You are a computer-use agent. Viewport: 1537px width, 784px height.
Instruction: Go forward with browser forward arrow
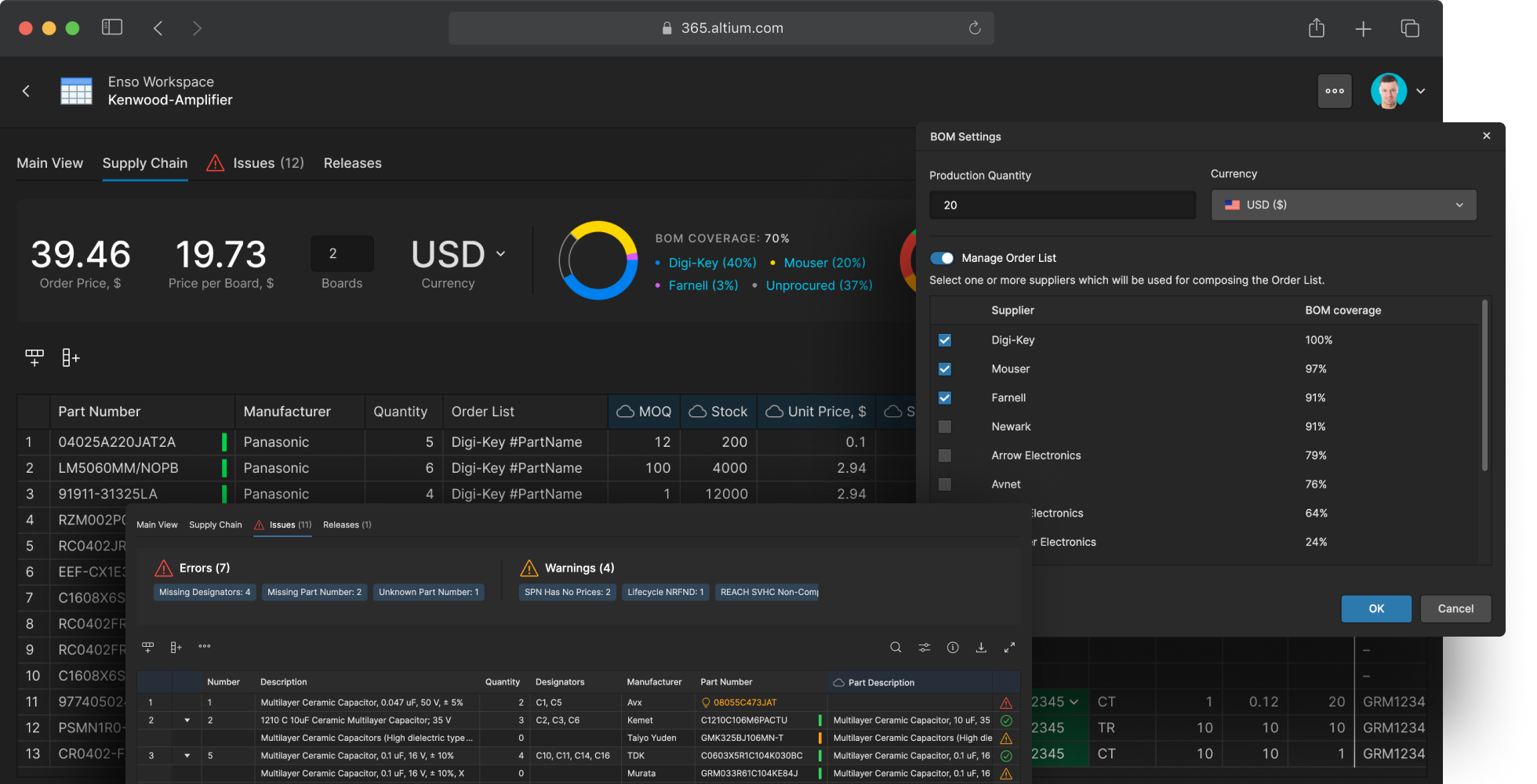tap(197, 28)
